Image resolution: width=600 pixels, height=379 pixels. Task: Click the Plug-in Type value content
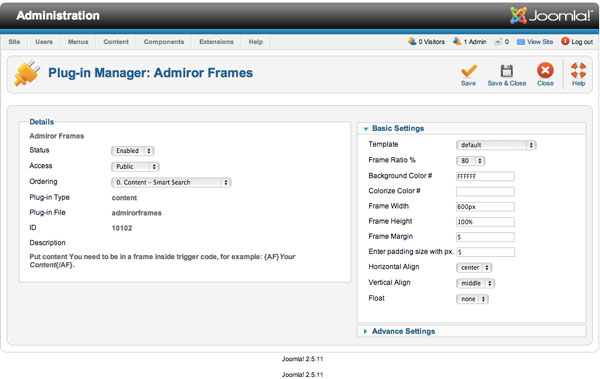124,198
